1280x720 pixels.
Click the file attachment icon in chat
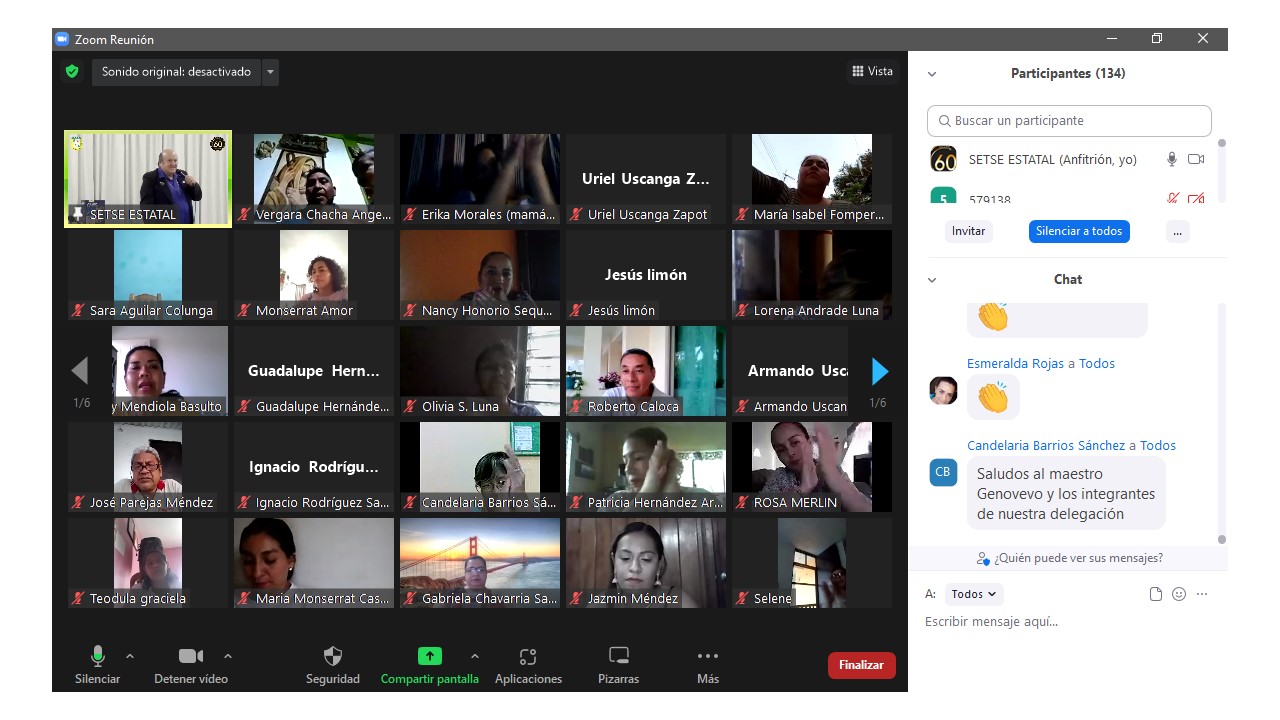(x=1156, y=594)
